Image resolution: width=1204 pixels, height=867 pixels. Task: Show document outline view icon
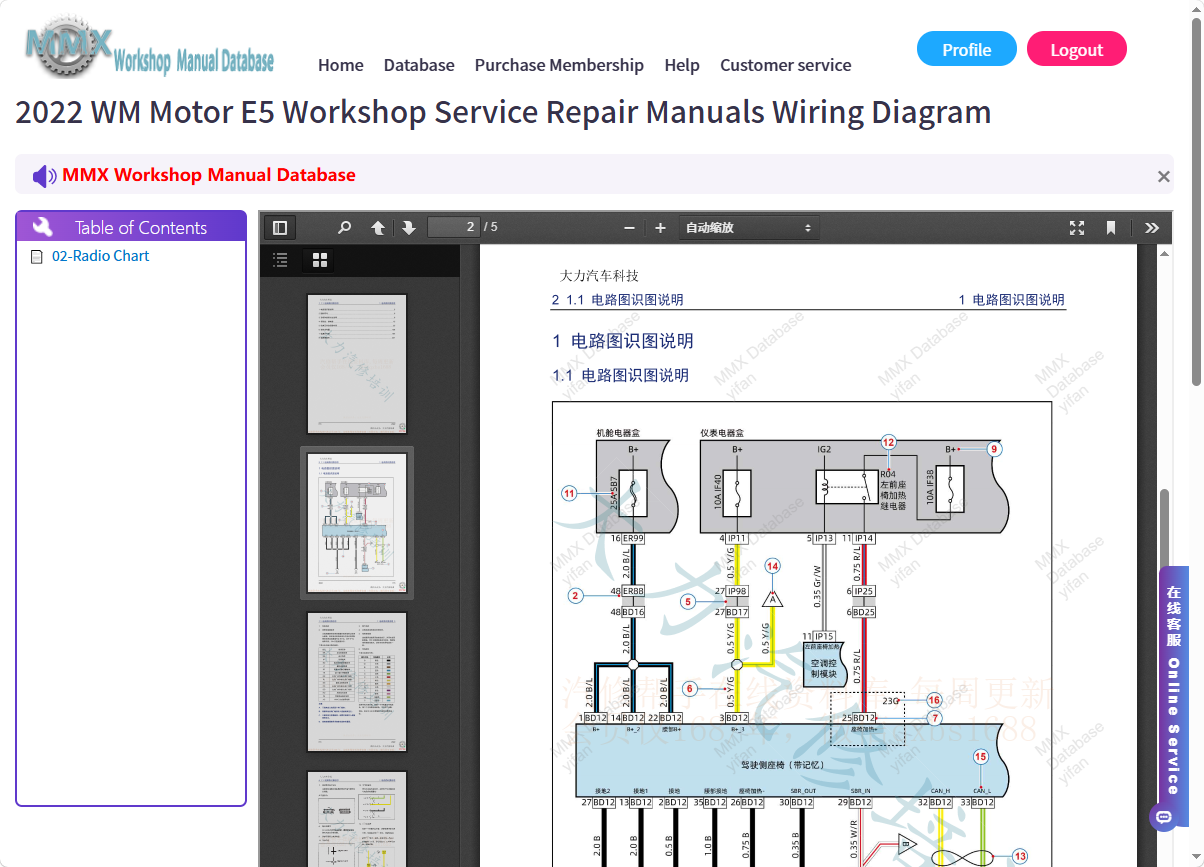click(x=281, y=260)
